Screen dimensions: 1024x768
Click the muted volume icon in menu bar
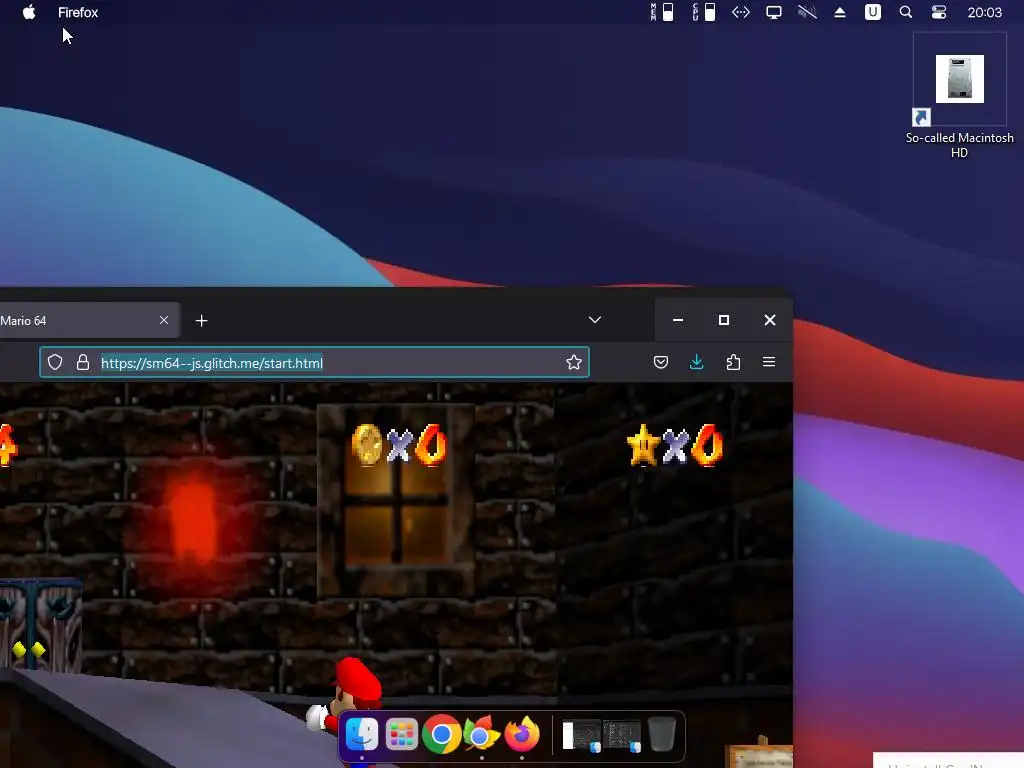point(807,12)
